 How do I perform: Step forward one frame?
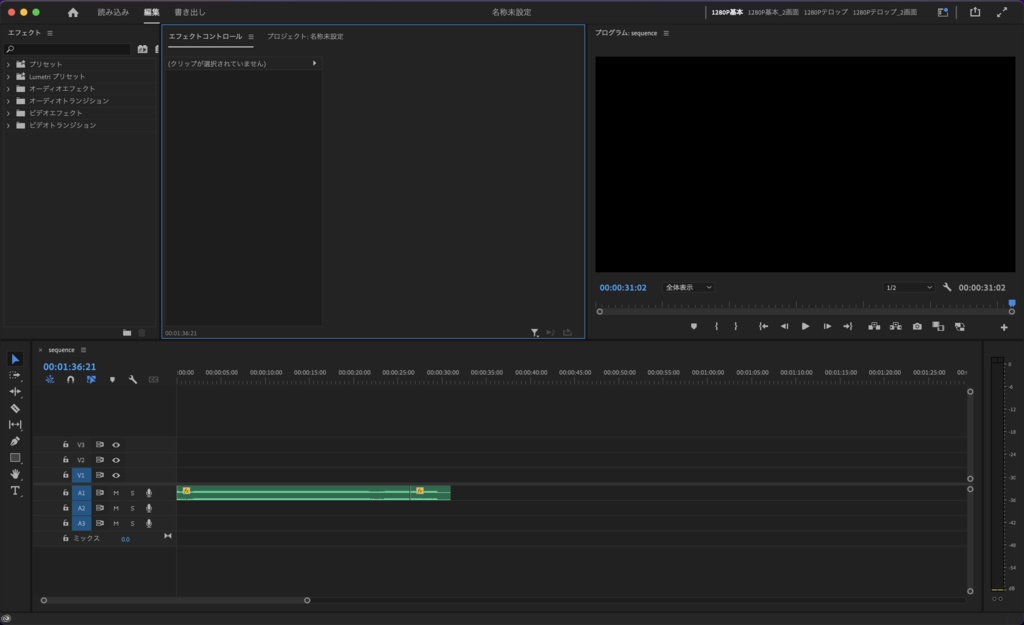[827, 327]
